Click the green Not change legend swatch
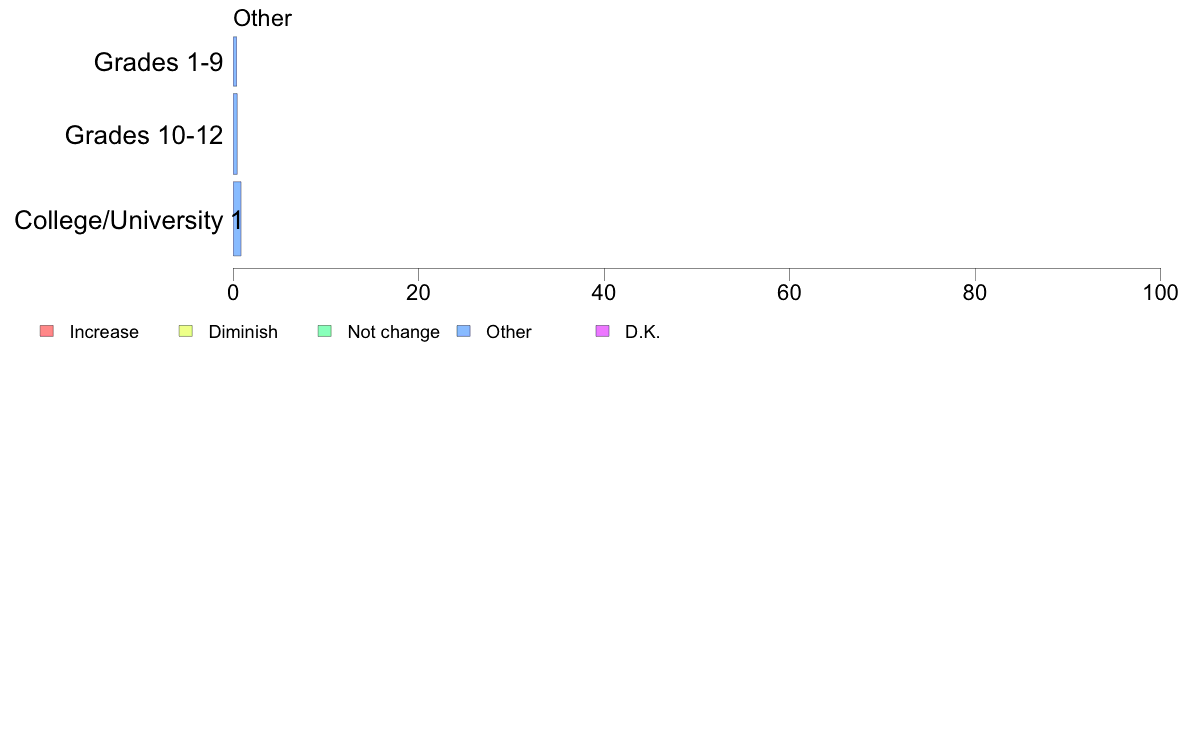 325,331
